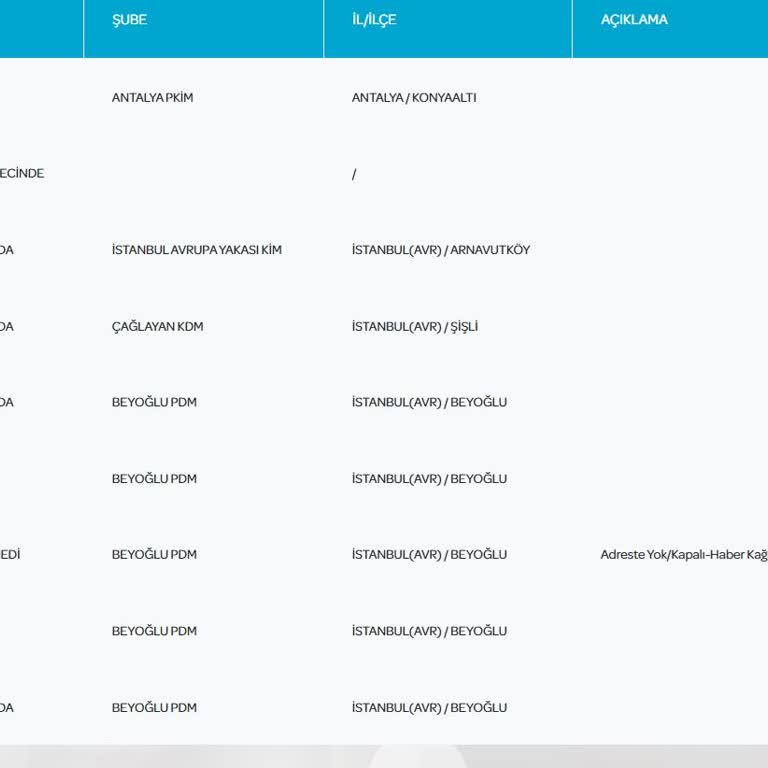
Task: Click the Adreste Yok/Kapalı-Haber explanation text
Action: point(684,554)
